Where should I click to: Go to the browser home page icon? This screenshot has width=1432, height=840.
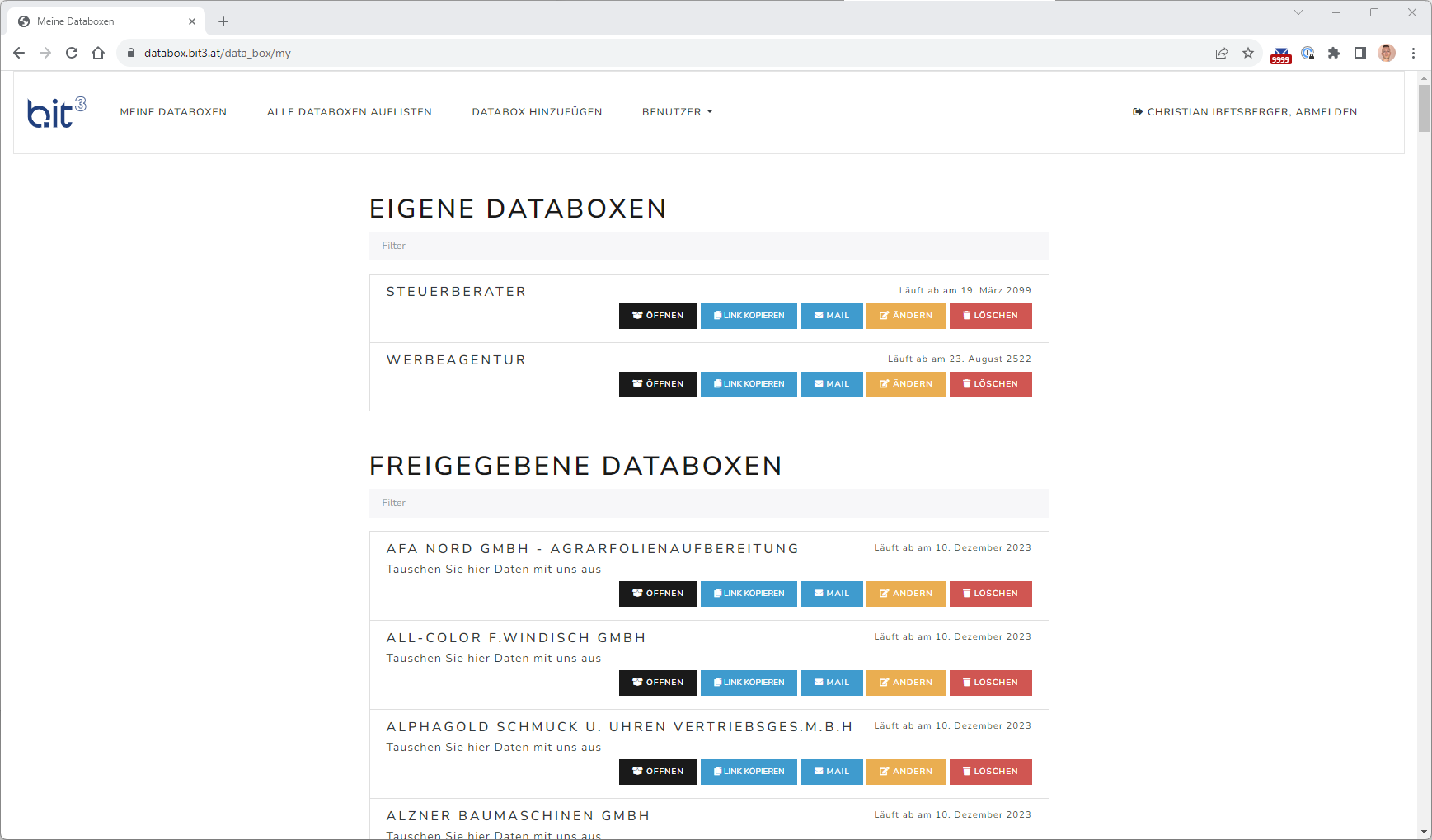click(98, 53)
